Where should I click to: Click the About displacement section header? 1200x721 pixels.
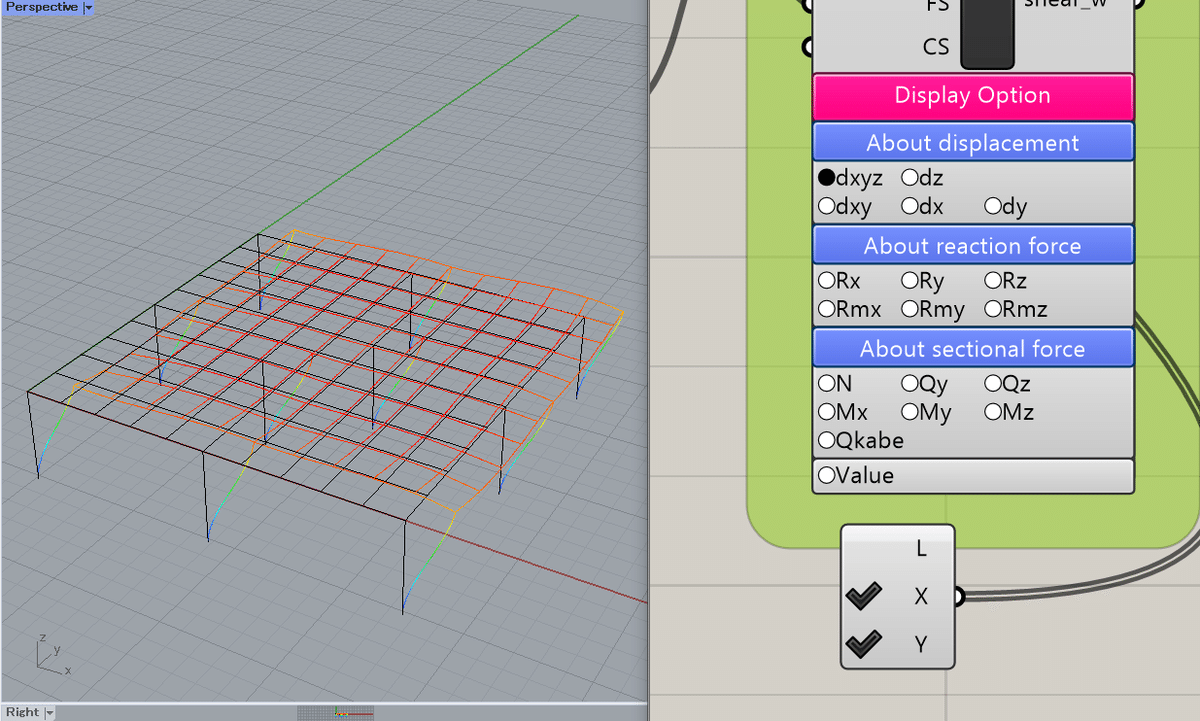click(973, 142)
